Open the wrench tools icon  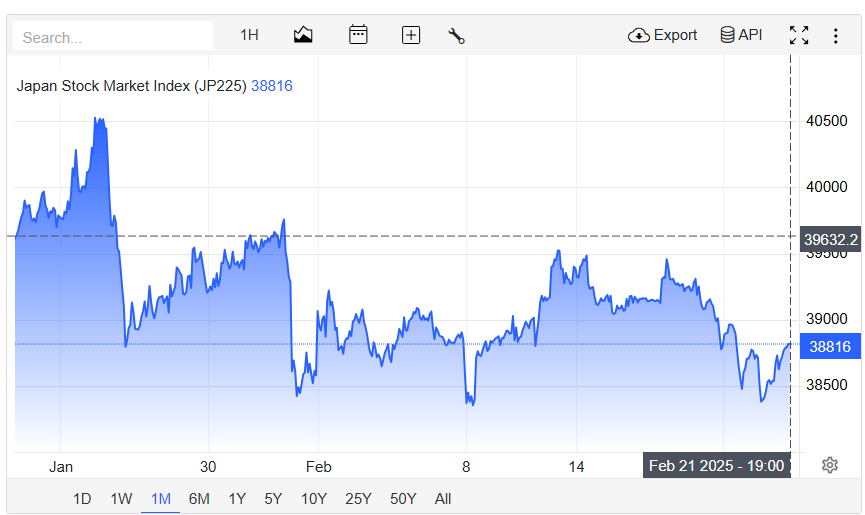click(x=456, y=36)
